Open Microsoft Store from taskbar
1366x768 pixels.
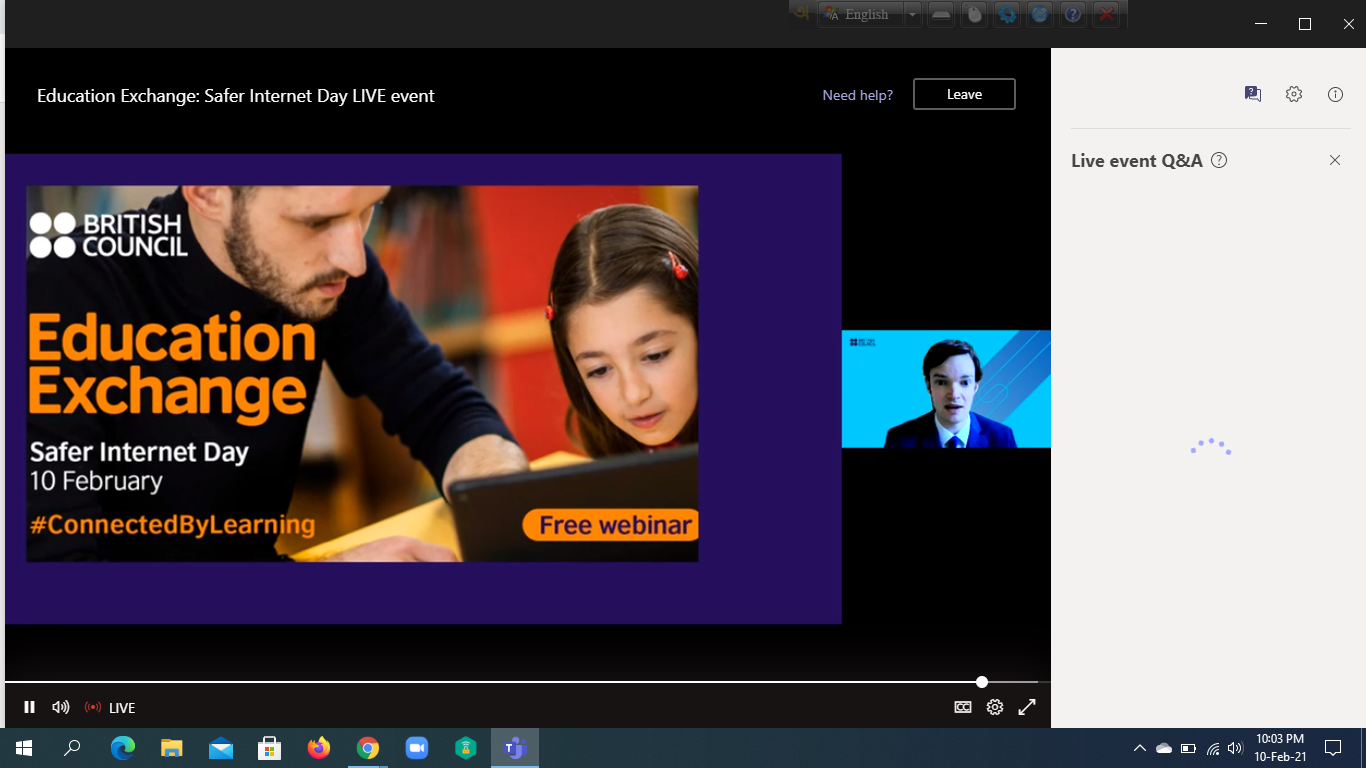pos(270,748)
